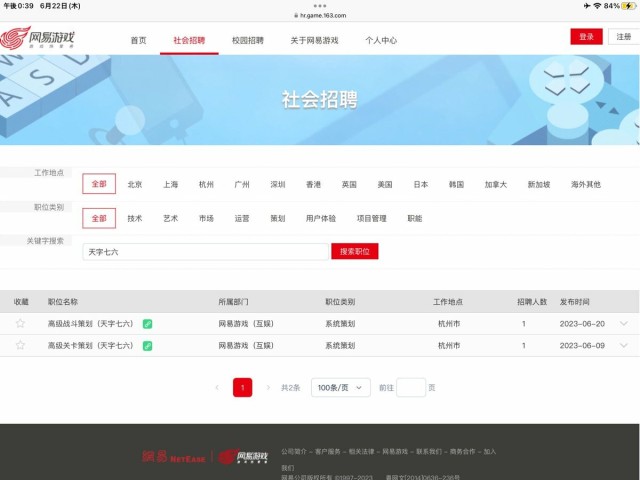Filter job category by 艺术
The width and height of the screenshot is (640, 480).
pyautogui.click(x=171, y=218)
